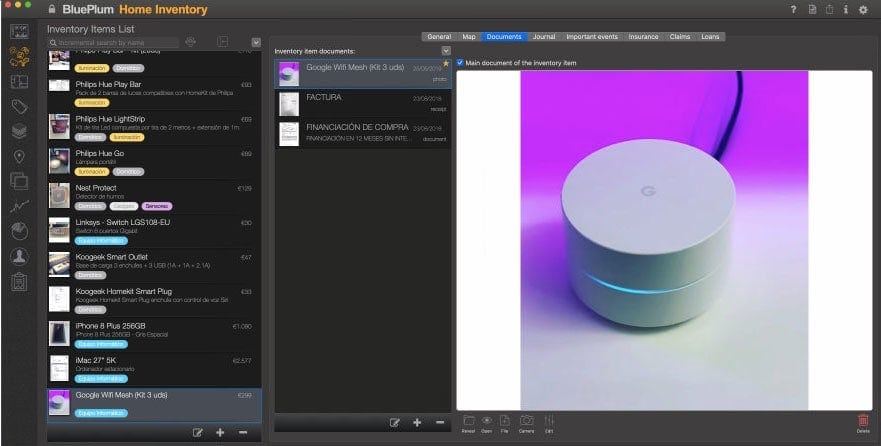Open the help question mark icon
The image size is (881, 446).
coord(793,10)
